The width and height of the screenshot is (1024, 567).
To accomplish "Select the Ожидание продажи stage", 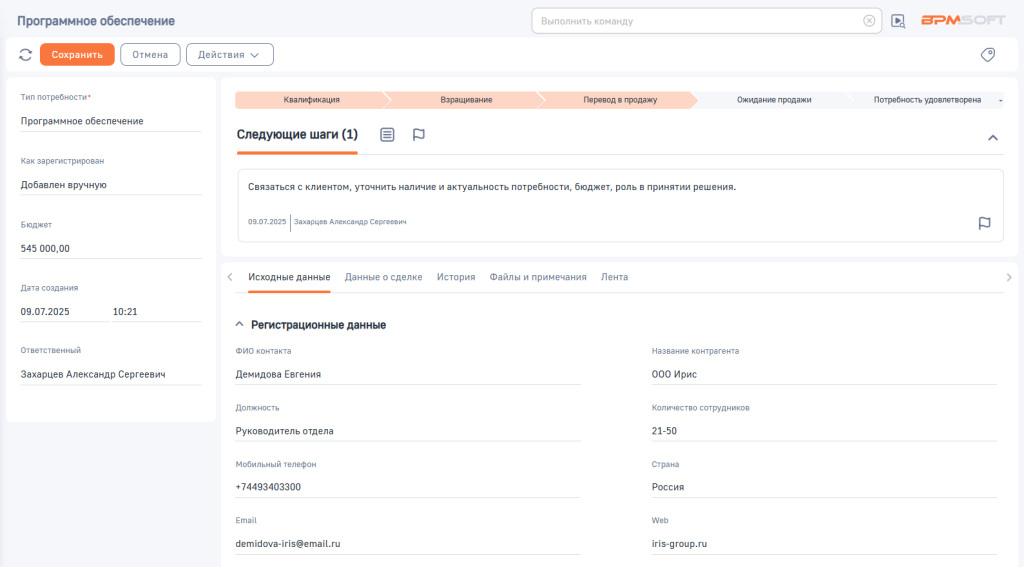I will [x=774, y=100].
